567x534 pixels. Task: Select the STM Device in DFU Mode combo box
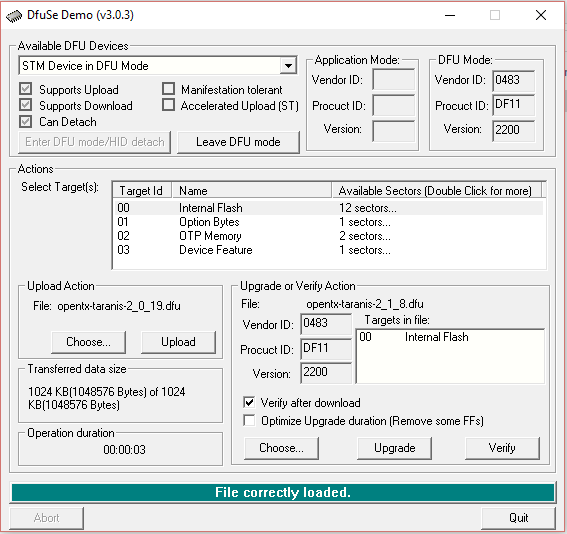point(158,66)
